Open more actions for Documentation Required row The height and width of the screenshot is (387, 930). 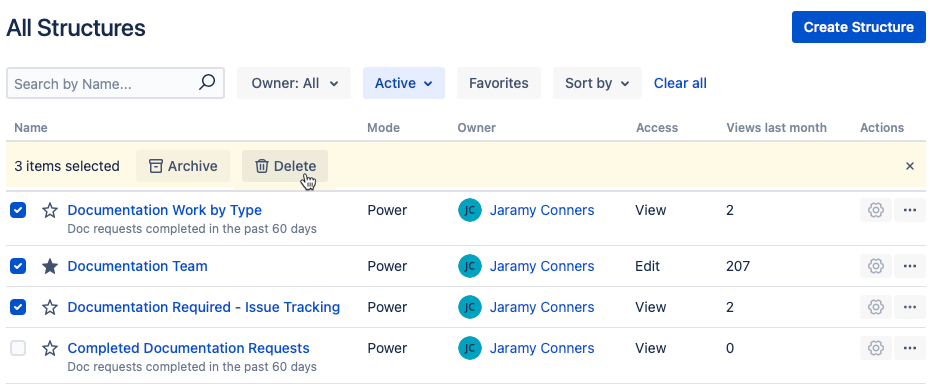coord(910,307)
